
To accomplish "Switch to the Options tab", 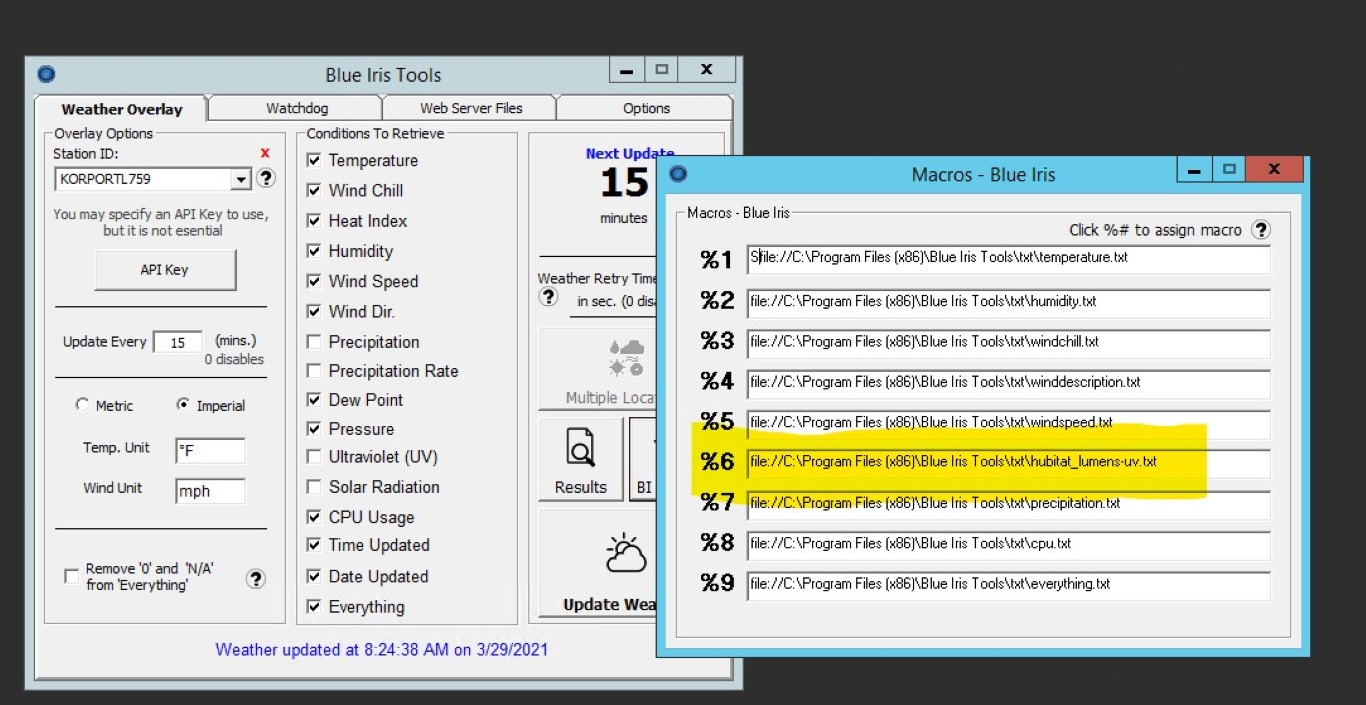I will tap(646, 108).
